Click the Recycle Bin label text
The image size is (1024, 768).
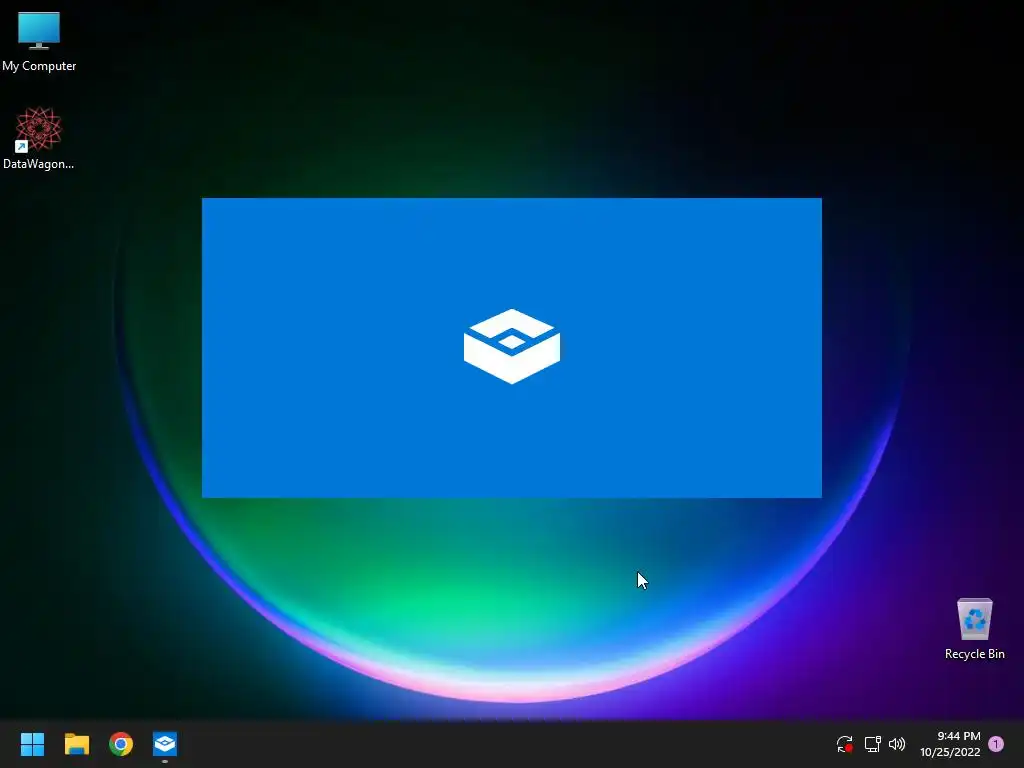pos(974,654)
